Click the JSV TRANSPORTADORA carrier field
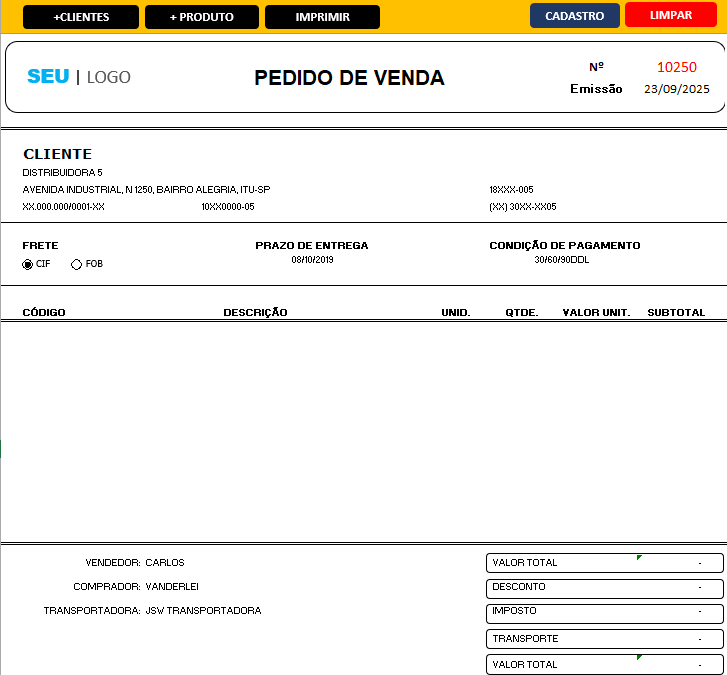 (203, 611)
